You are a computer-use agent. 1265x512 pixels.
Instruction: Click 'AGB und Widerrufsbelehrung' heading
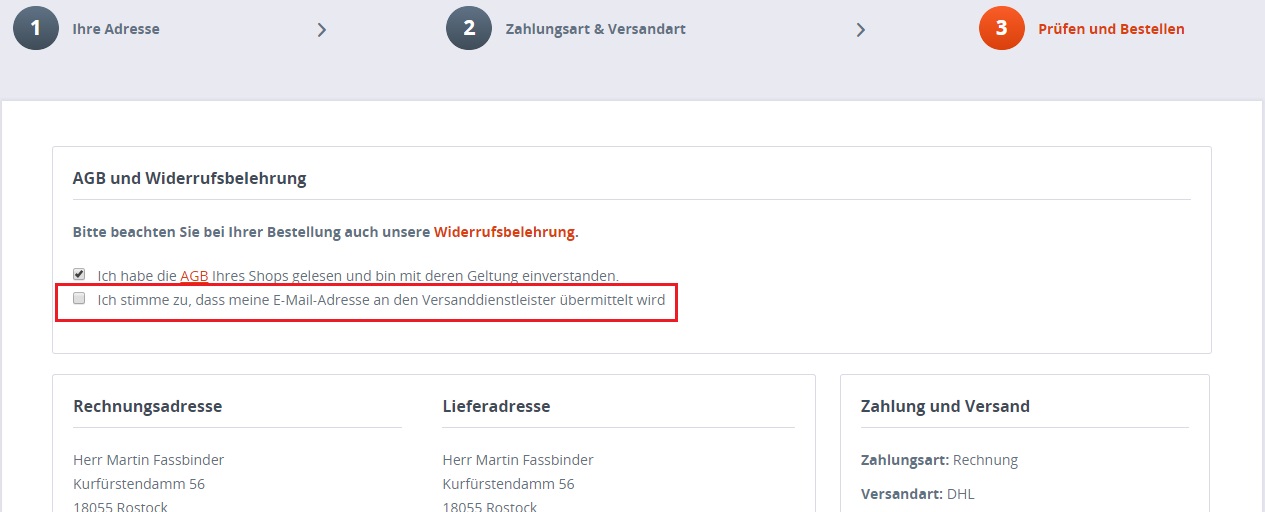pyautogui.click(x=190, y=179)
